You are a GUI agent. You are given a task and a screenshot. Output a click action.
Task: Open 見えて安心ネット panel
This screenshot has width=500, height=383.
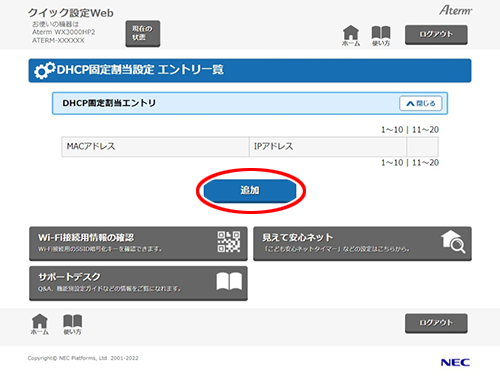tap(362, 244)
